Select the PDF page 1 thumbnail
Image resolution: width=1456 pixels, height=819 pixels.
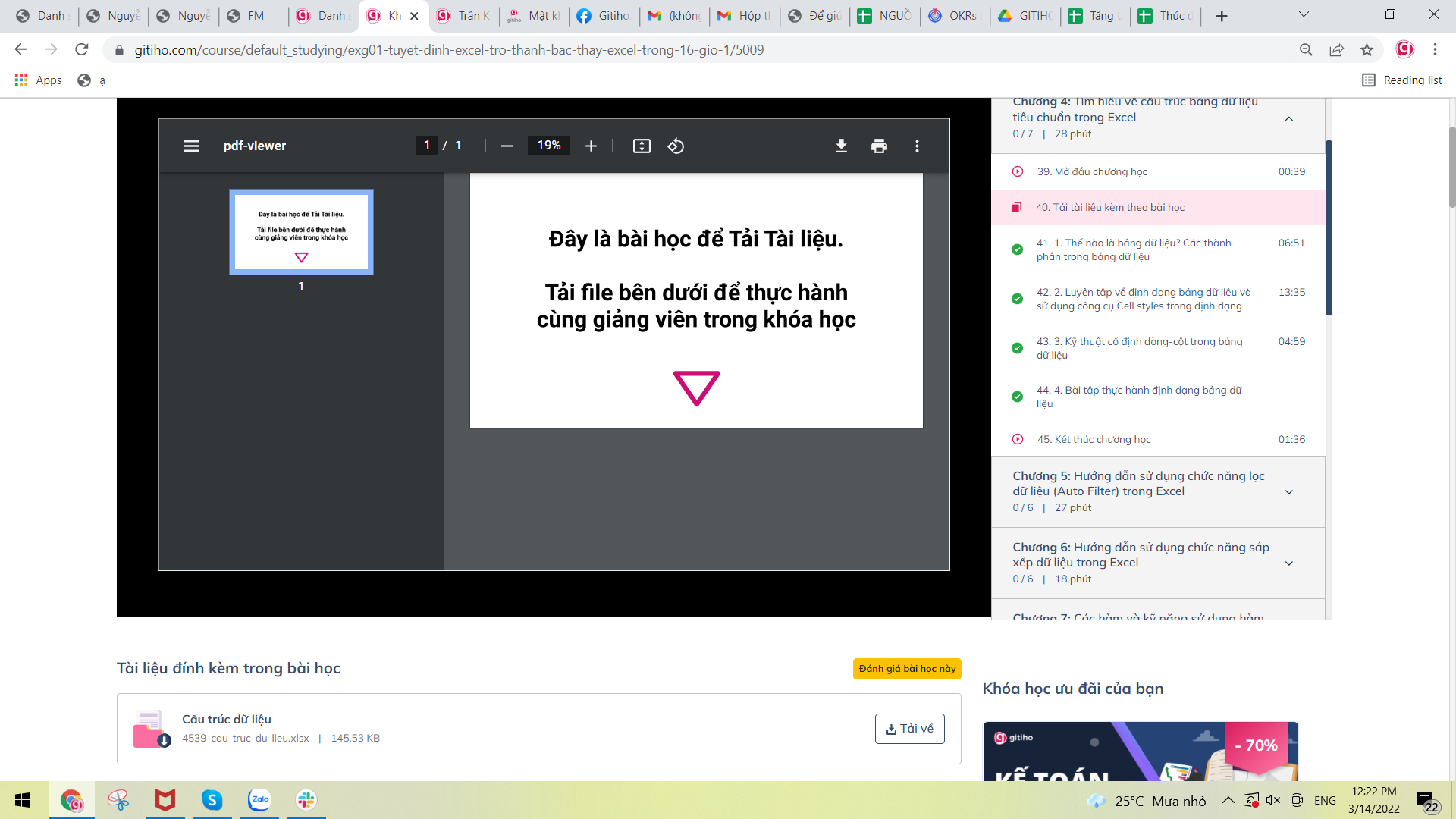point(301,232)
